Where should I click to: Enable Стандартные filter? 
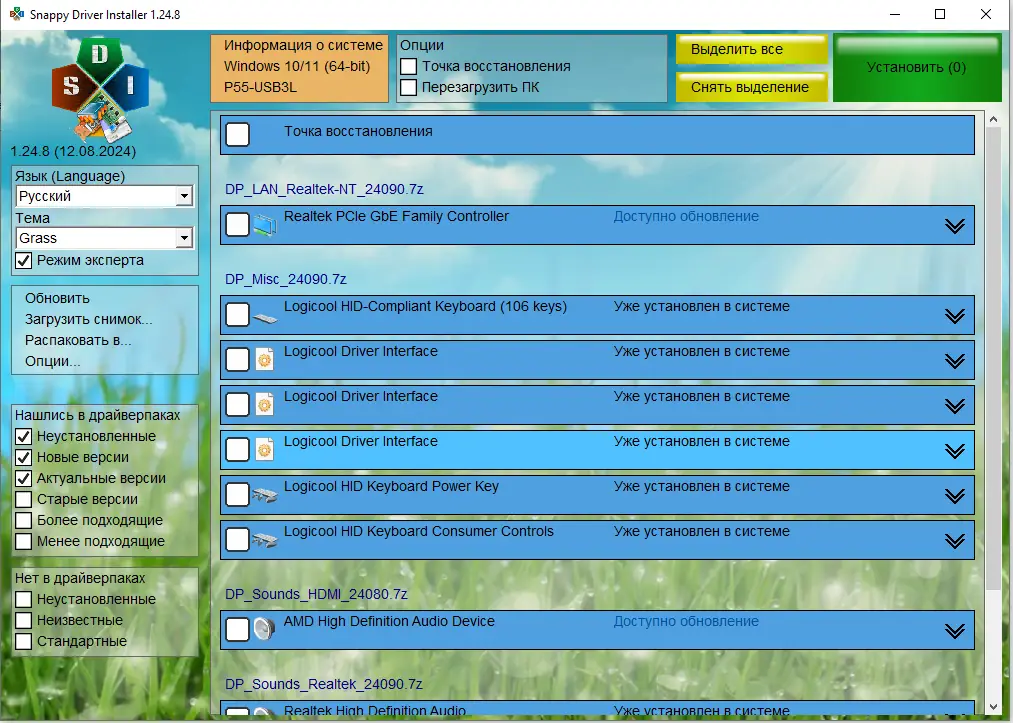(23, 642)
